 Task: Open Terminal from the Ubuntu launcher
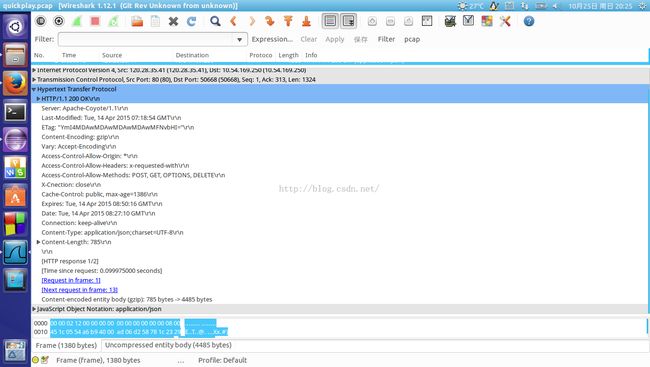(x=15, y=112)
